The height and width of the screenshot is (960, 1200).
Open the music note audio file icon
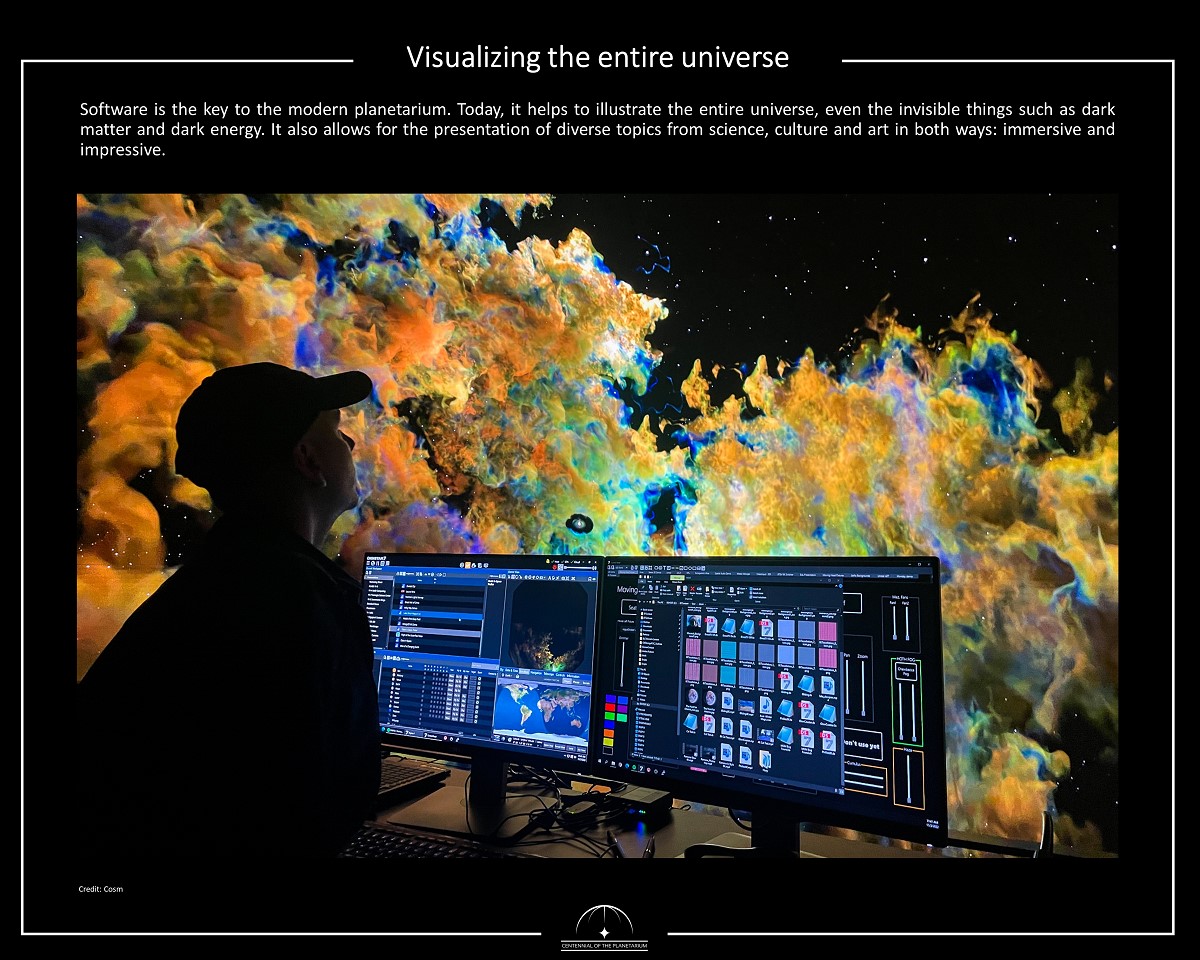pyautogui.click(x=764, y=706)
